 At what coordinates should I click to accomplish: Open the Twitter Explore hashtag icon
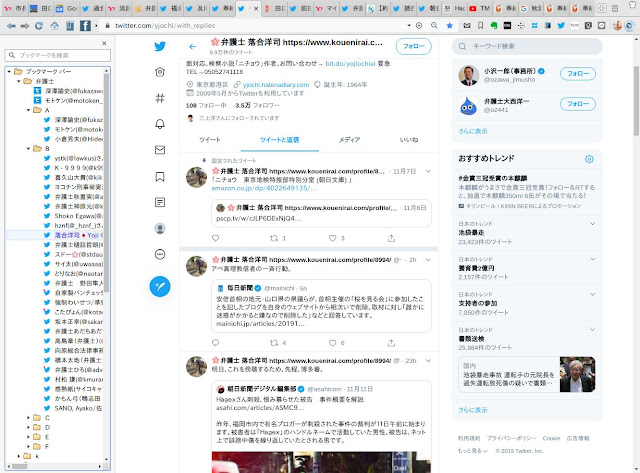point(160,98)
